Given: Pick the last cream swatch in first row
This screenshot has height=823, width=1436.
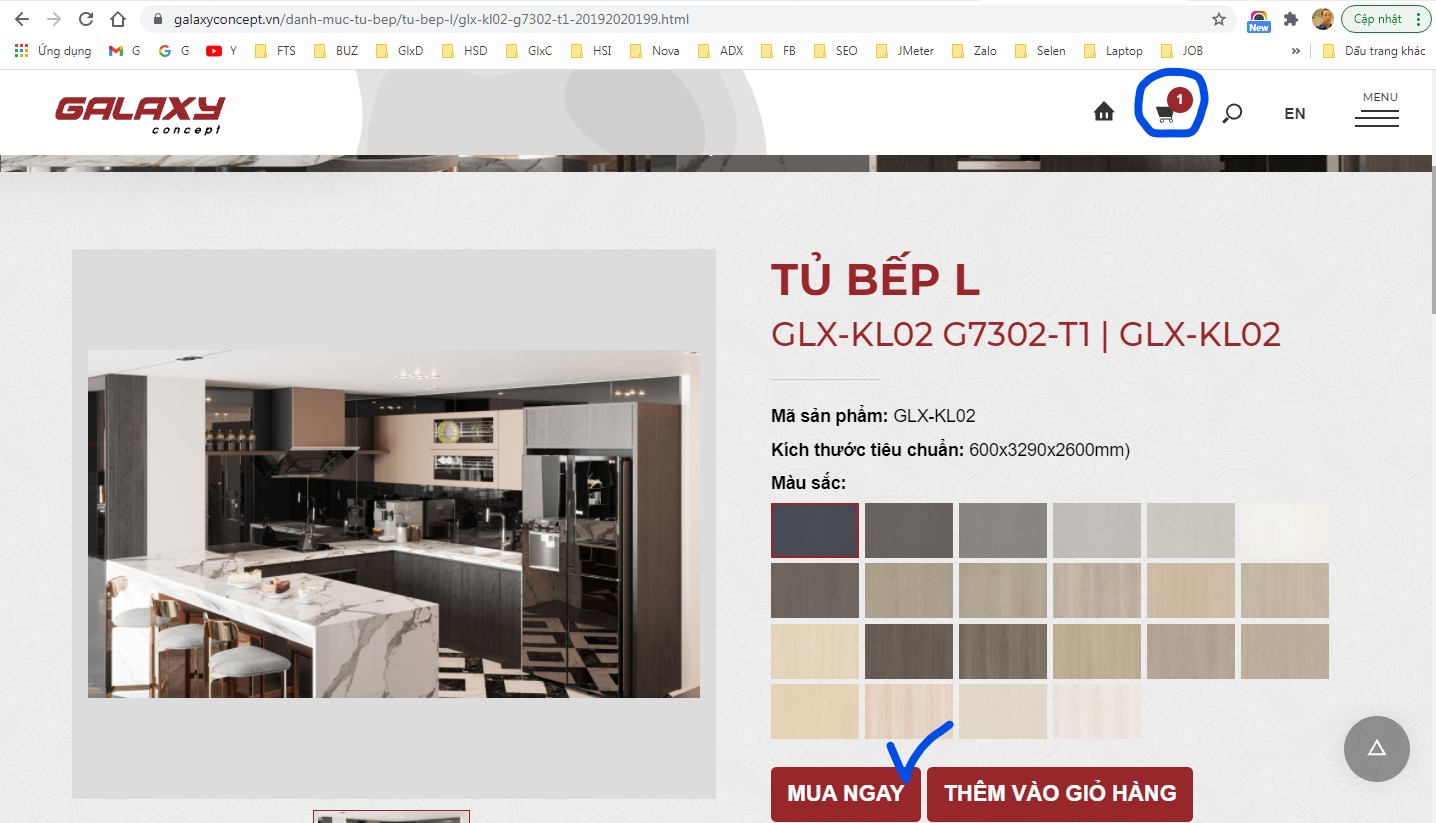Looking at the screenshot, I should [x=1284, y=530].
